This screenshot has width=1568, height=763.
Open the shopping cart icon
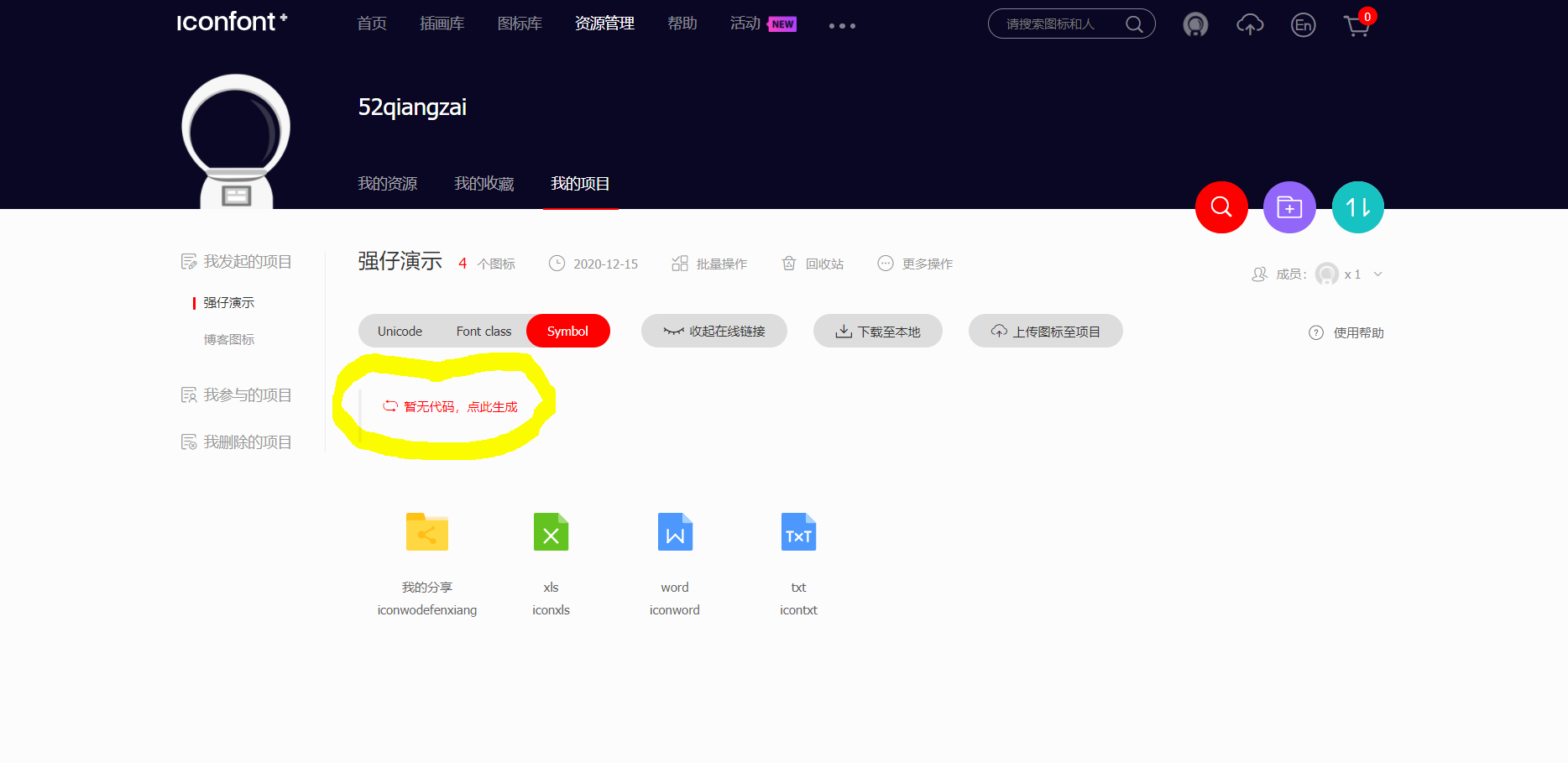1356,25
